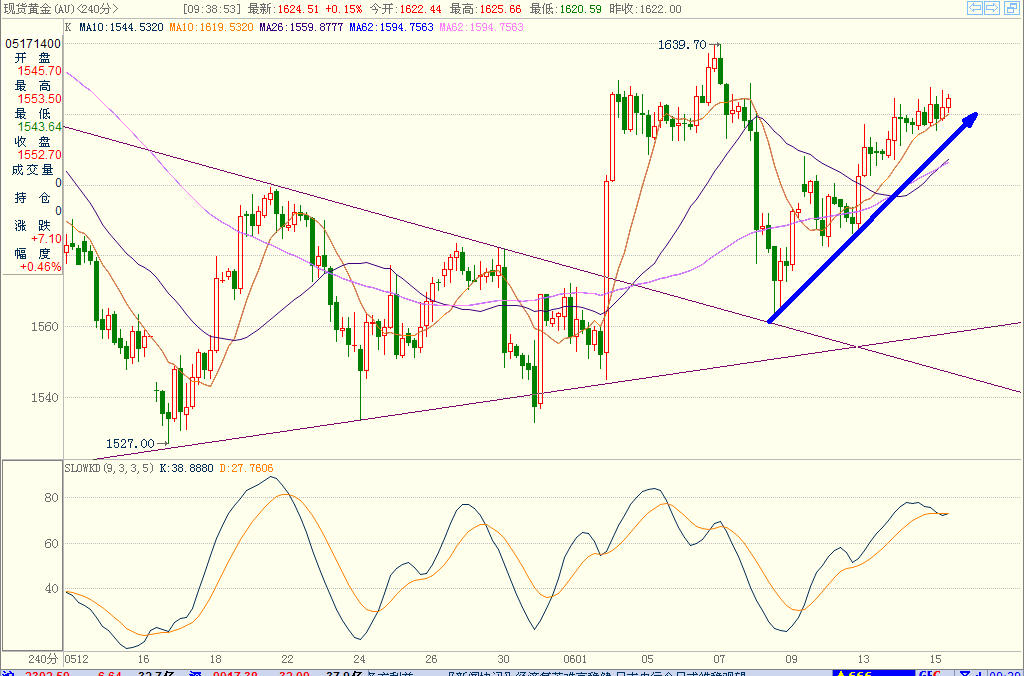Click the 涨跌 +7.10 value in info panel
Image resolution: width=1024 pixels, height=676 pixels.
(x=46, y=239)
